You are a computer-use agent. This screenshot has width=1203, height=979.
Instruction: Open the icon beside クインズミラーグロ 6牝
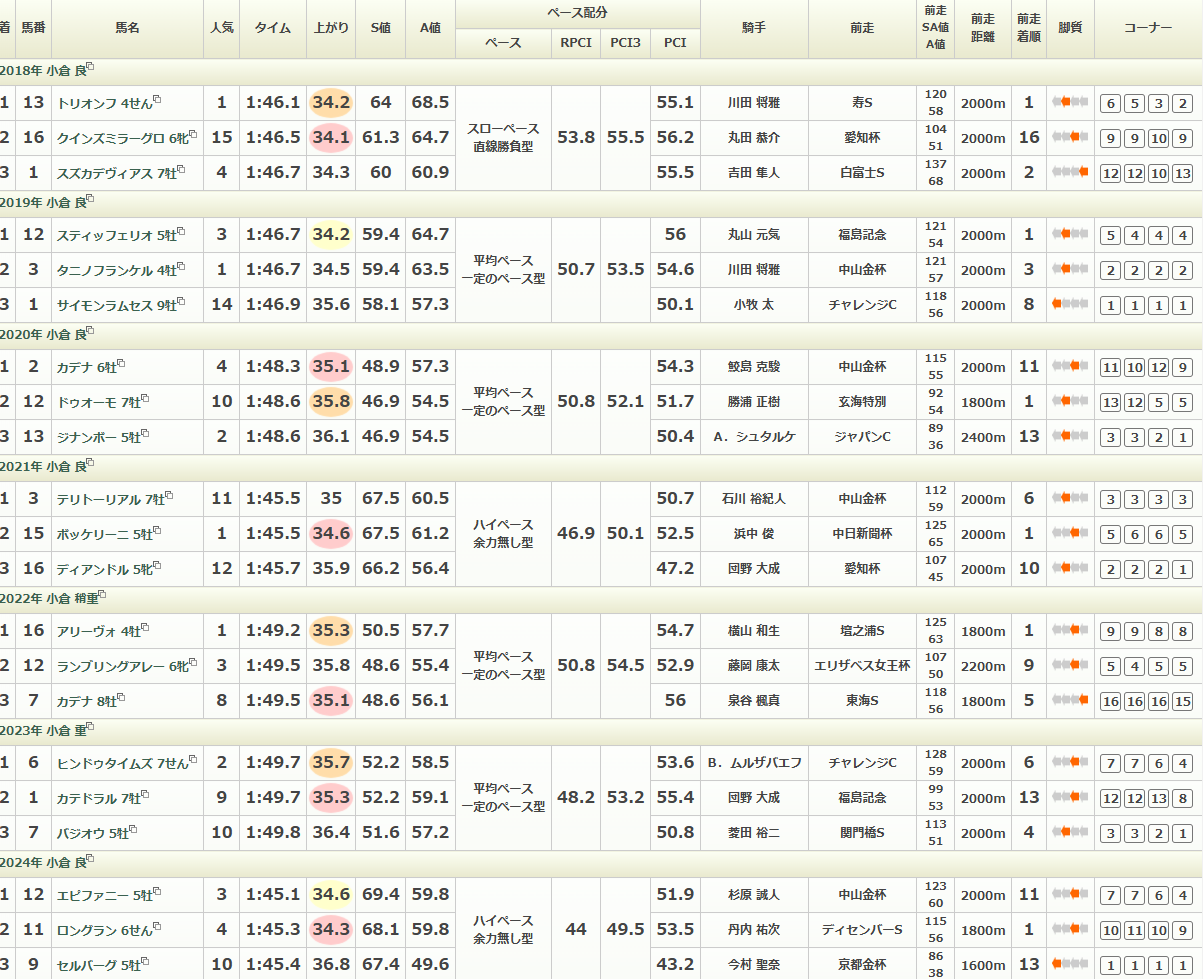[x=193, y=134]
